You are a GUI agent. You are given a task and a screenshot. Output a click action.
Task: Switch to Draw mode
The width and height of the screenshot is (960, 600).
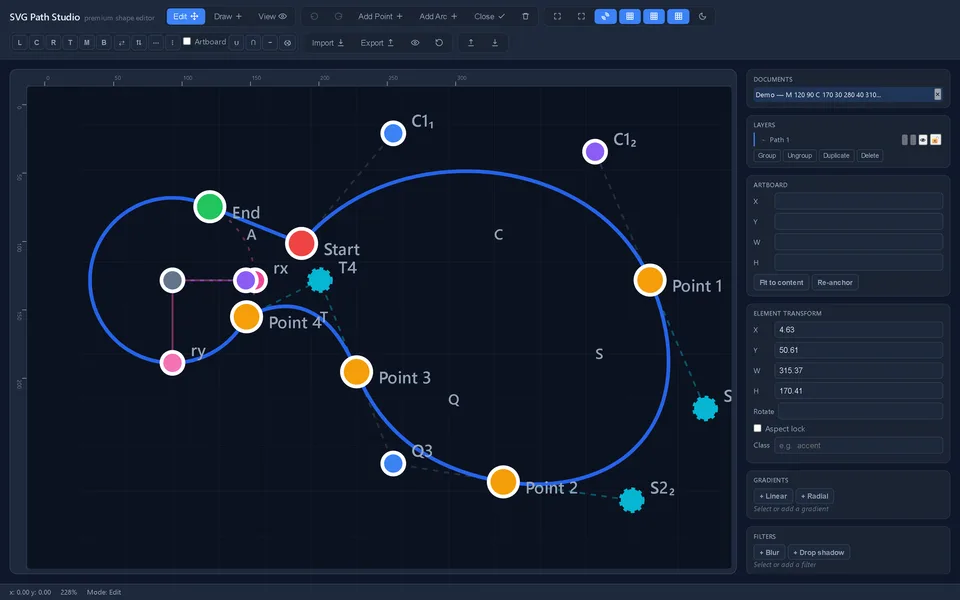[228, 17]
